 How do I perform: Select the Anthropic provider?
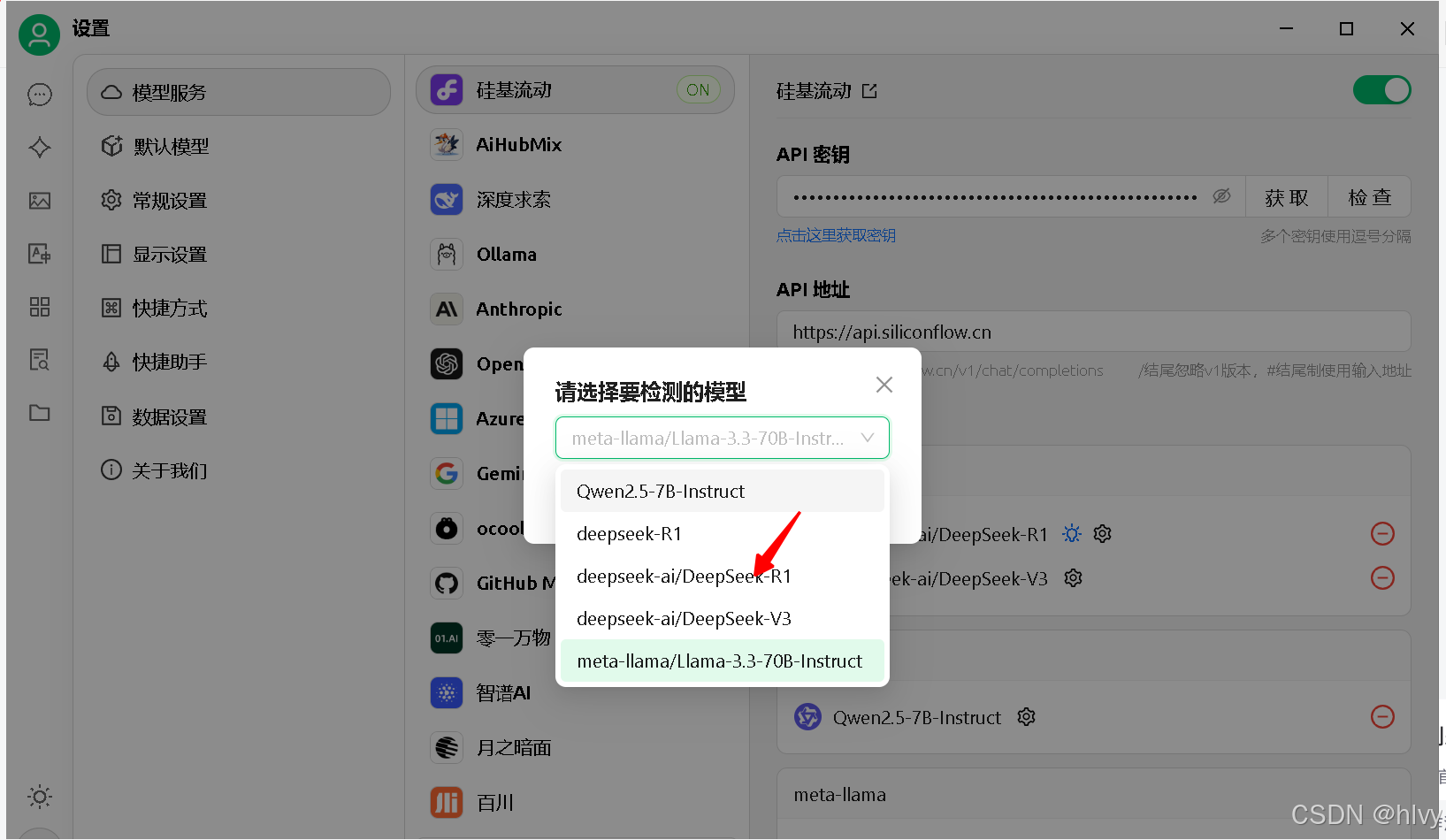tap(575, 309)
